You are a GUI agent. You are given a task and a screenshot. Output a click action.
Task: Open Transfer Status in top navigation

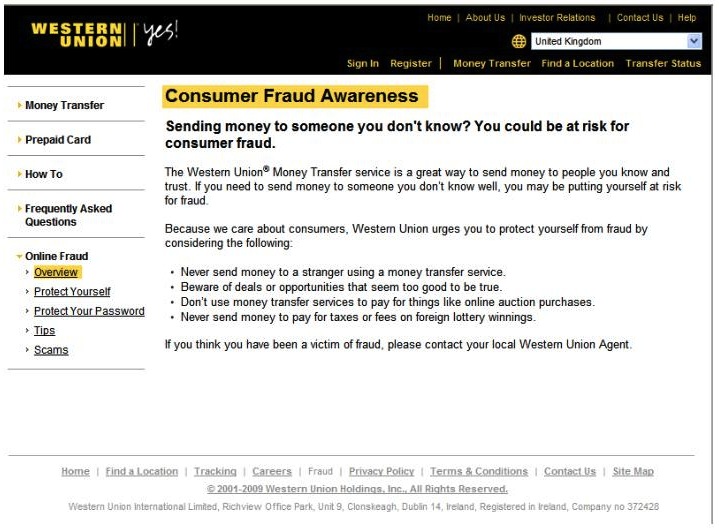tap(663, 63)
